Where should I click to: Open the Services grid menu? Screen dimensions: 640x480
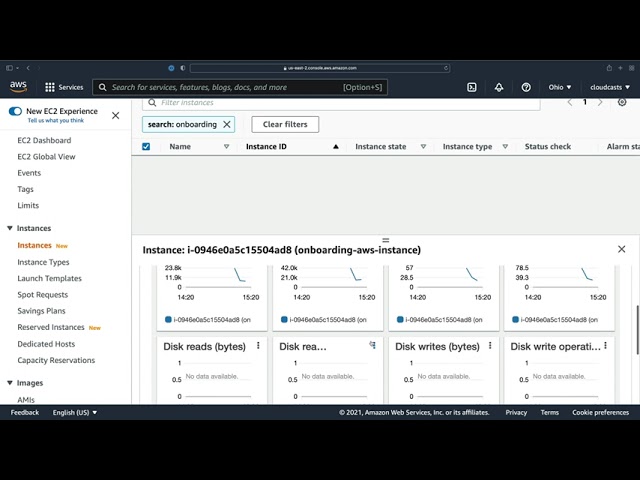(64, 87)
